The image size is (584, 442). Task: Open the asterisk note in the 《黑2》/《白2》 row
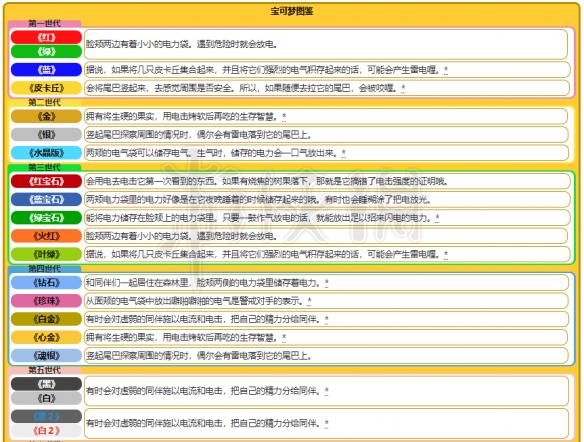point(326,423)
